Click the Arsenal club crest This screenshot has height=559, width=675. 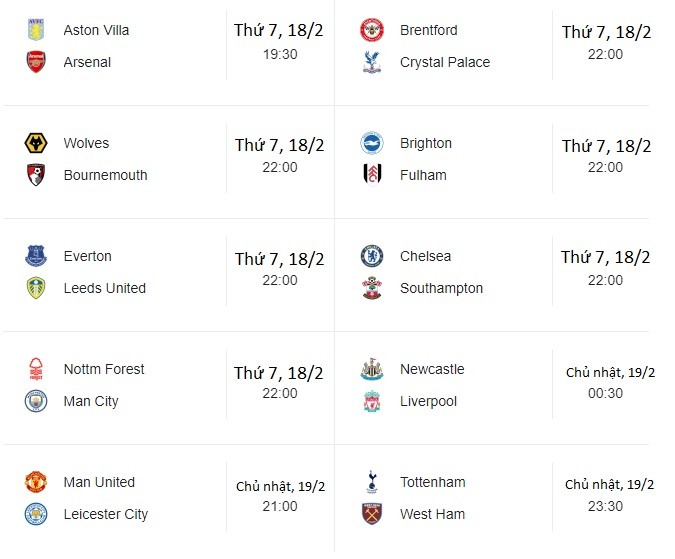click(37, 62)
